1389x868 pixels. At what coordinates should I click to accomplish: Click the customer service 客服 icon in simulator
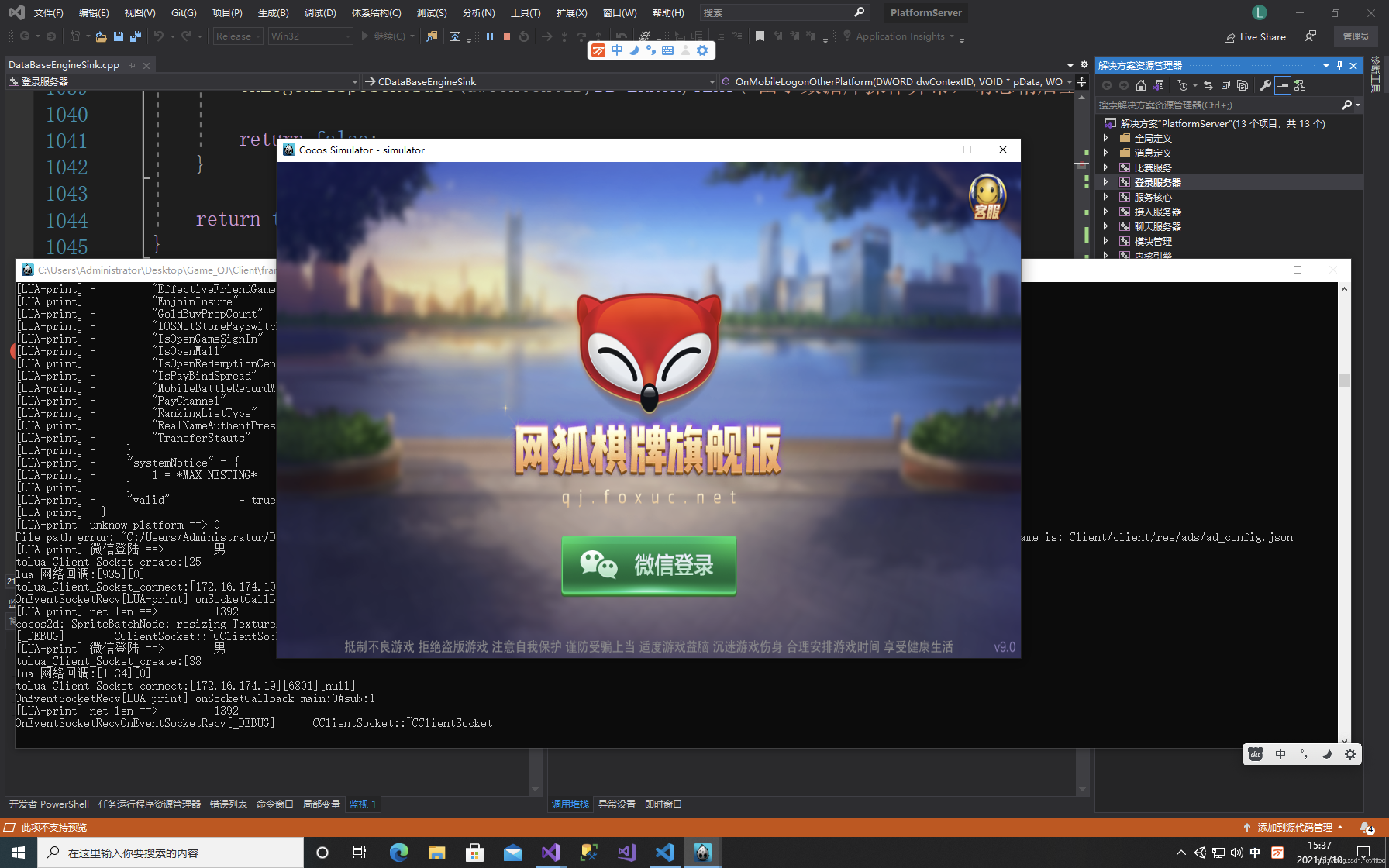(x=987, y=198)
